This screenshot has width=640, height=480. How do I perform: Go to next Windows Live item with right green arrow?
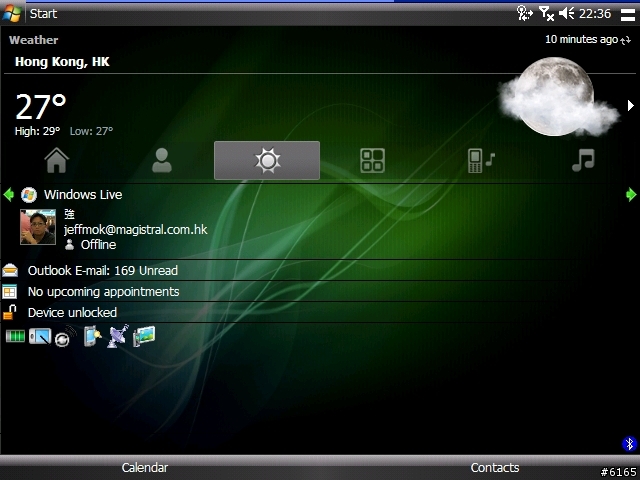(x=631, y=194)
